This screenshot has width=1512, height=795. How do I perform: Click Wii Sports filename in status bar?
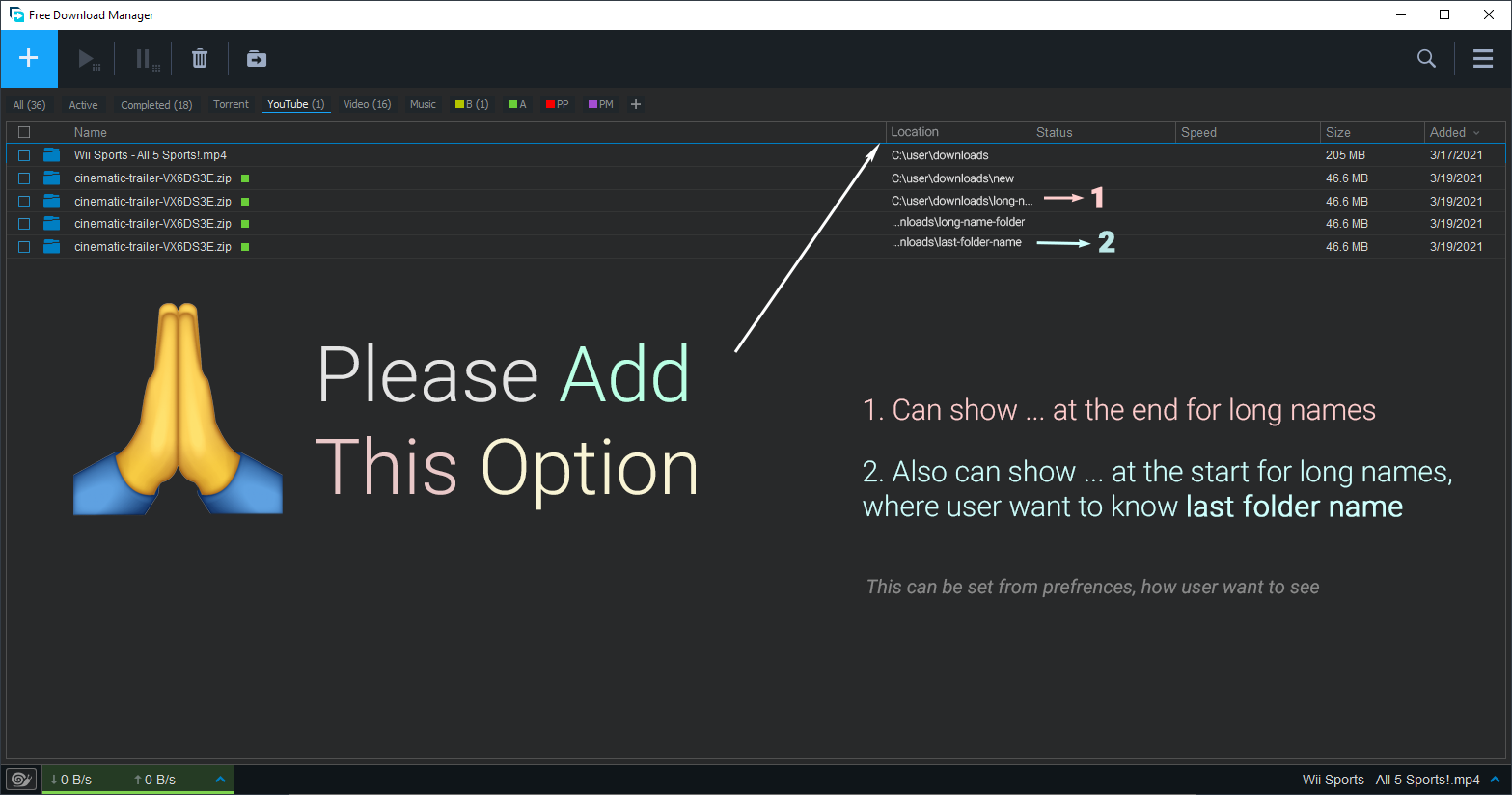1390,780
